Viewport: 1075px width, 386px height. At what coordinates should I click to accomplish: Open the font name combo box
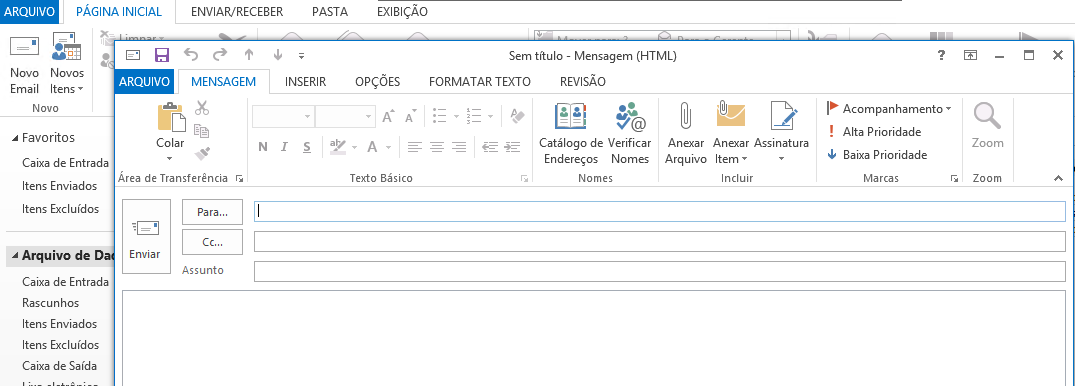(x=283, y=117)
